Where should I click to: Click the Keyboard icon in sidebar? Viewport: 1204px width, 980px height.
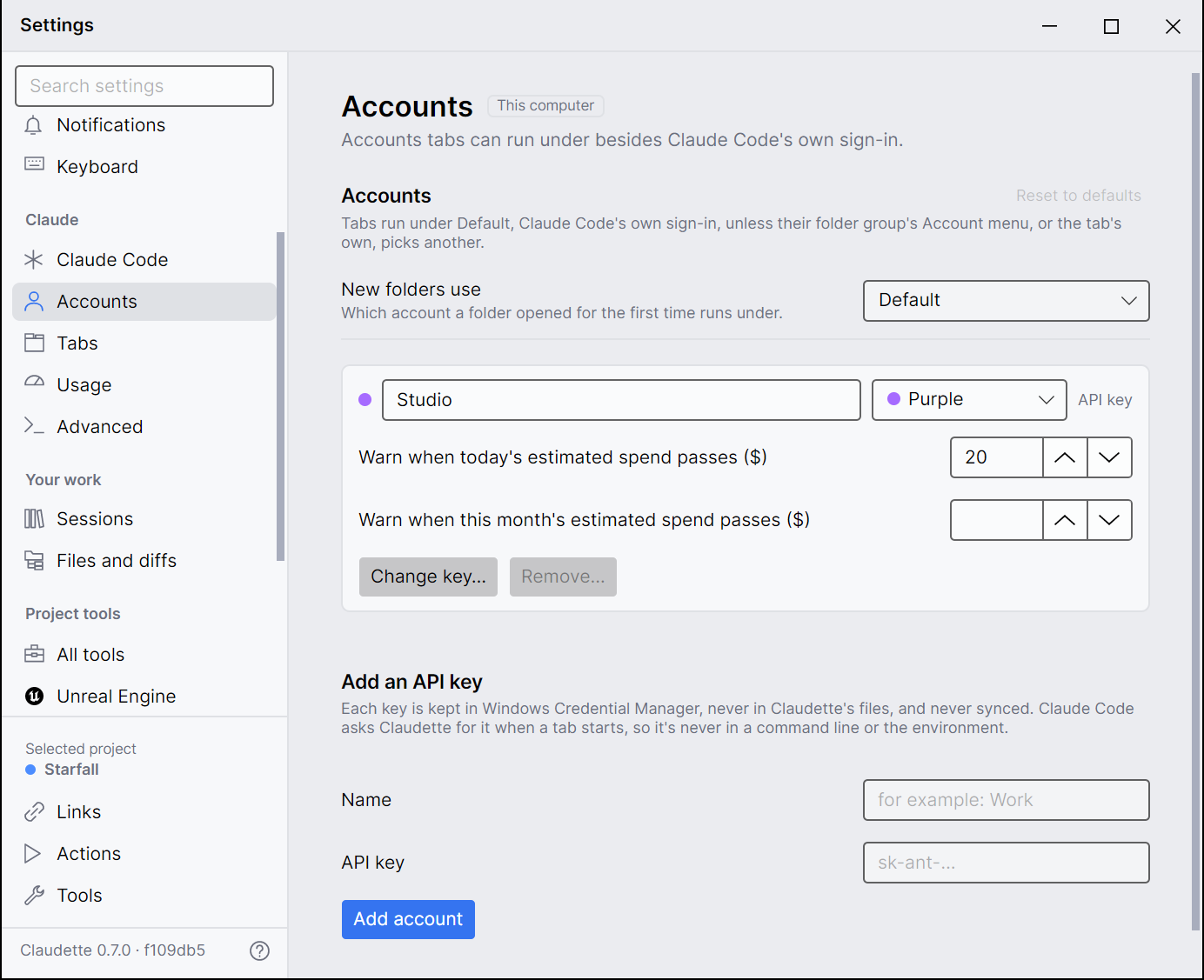[x=34, y=164]
